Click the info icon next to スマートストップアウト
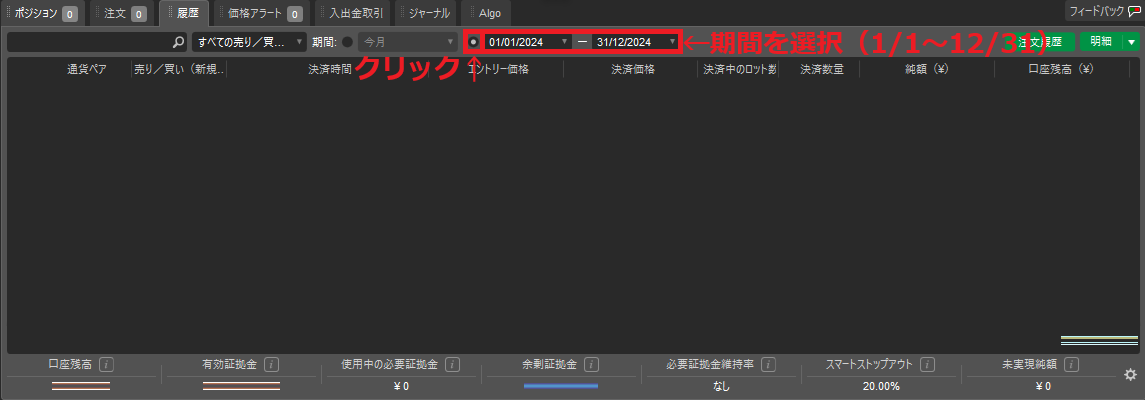 tap(927, 364)
